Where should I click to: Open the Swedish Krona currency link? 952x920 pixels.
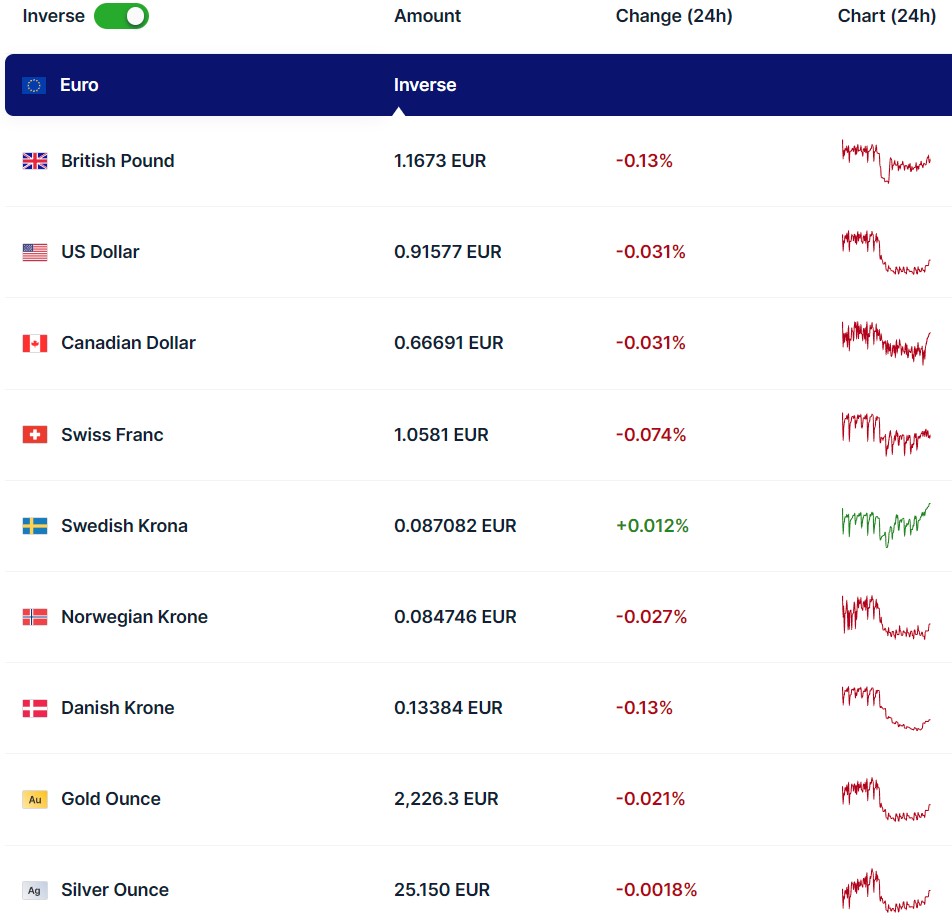[124, 526]
